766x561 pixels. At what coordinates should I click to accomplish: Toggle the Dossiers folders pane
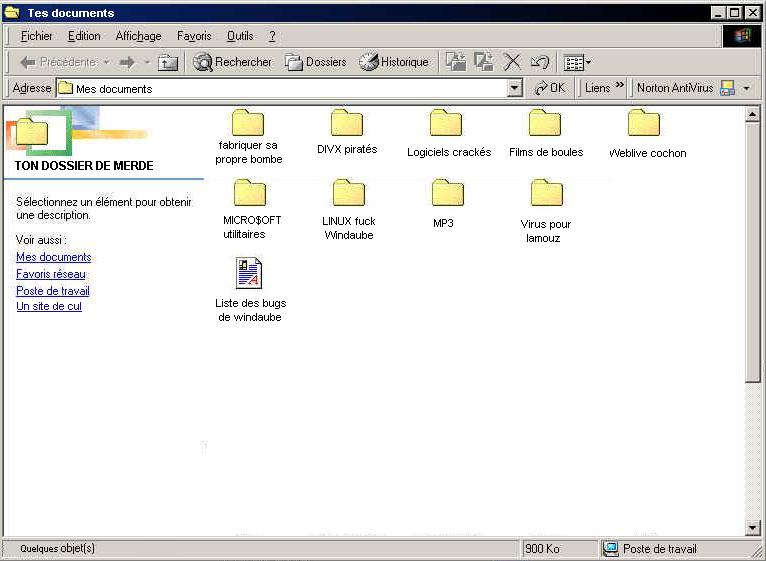[x=316, y=62]
